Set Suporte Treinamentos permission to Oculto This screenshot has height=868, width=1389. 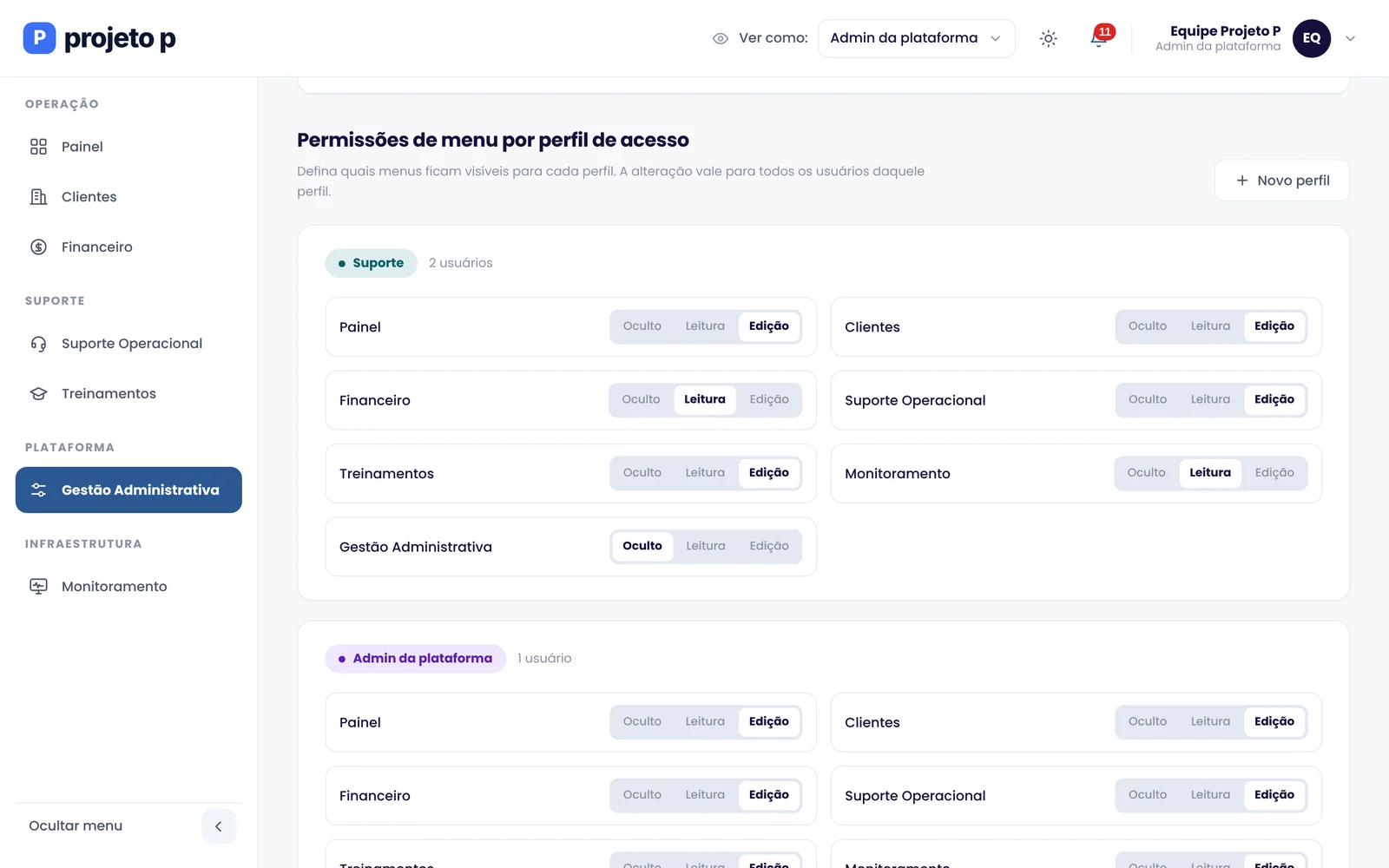(x=642, y=473)
